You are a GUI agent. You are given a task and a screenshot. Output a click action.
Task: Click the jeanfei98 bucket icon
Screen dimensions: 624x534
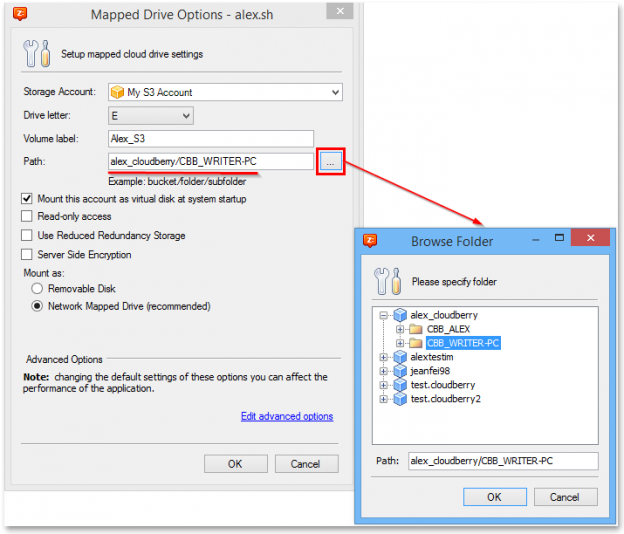tap(400, 371)
